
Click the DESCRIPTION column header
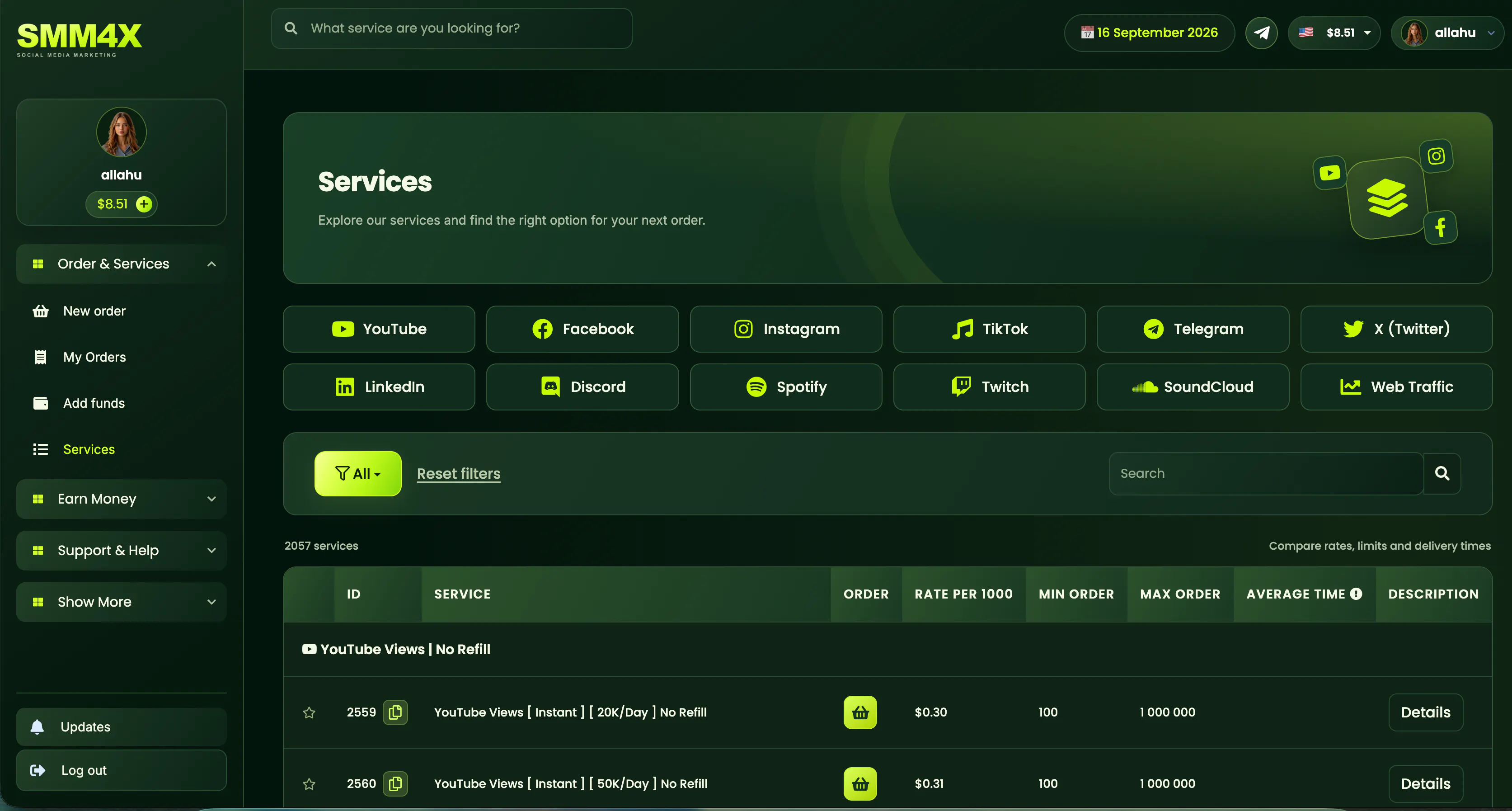pyautogui.click(x=1433, y=594)
